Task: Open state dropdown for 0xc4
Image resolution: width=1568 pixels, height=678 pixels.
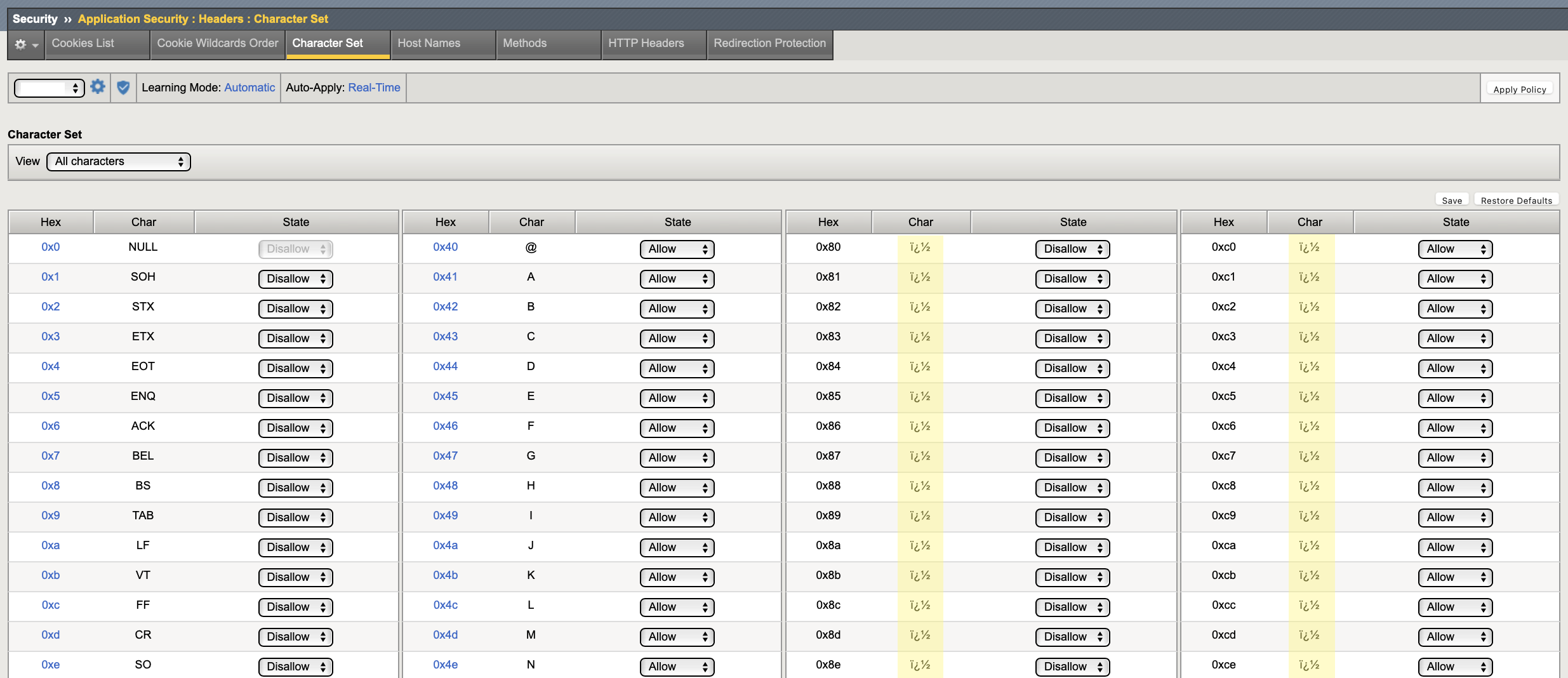Action: (x=1456, y=368)
